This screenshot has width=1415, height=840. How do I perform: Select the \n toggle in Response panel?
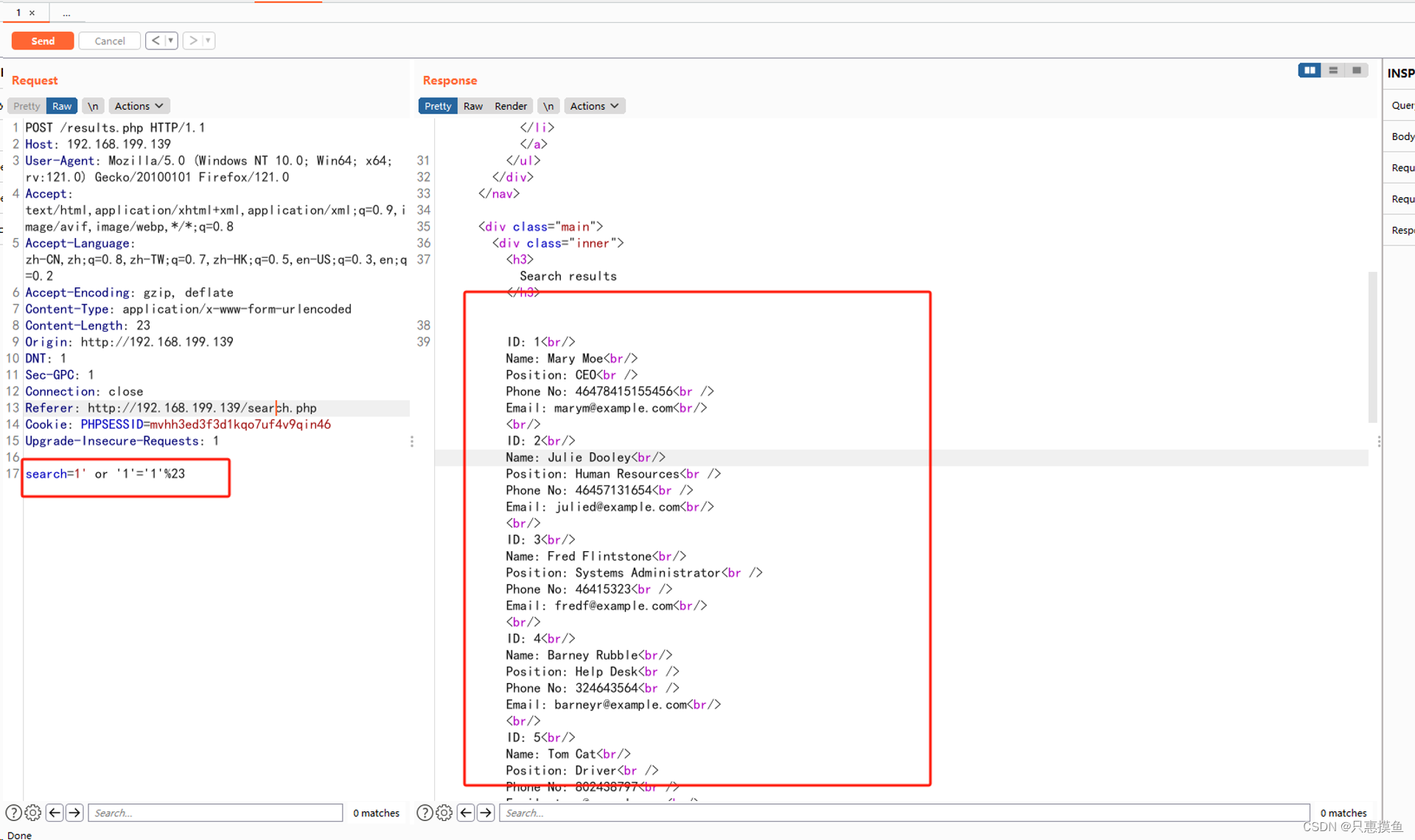(x=548, y=105)
